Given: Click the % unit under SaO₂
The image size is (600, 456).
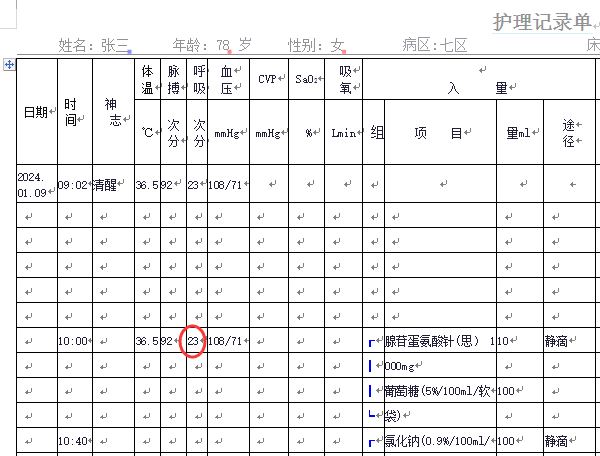Looking at the screenshot, I should click(307, 132).
